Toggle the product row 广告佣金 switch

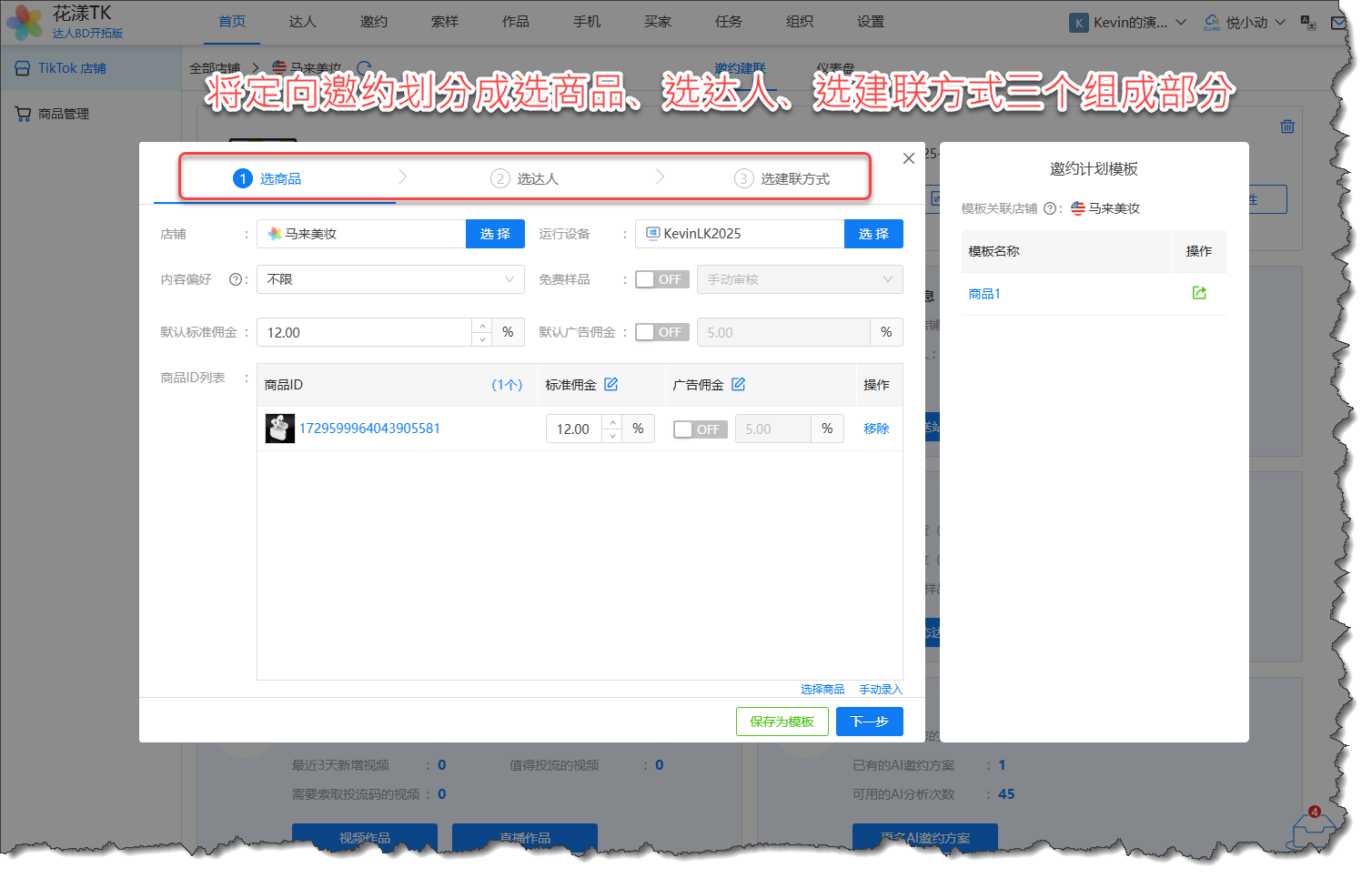[x=700, y=429]
